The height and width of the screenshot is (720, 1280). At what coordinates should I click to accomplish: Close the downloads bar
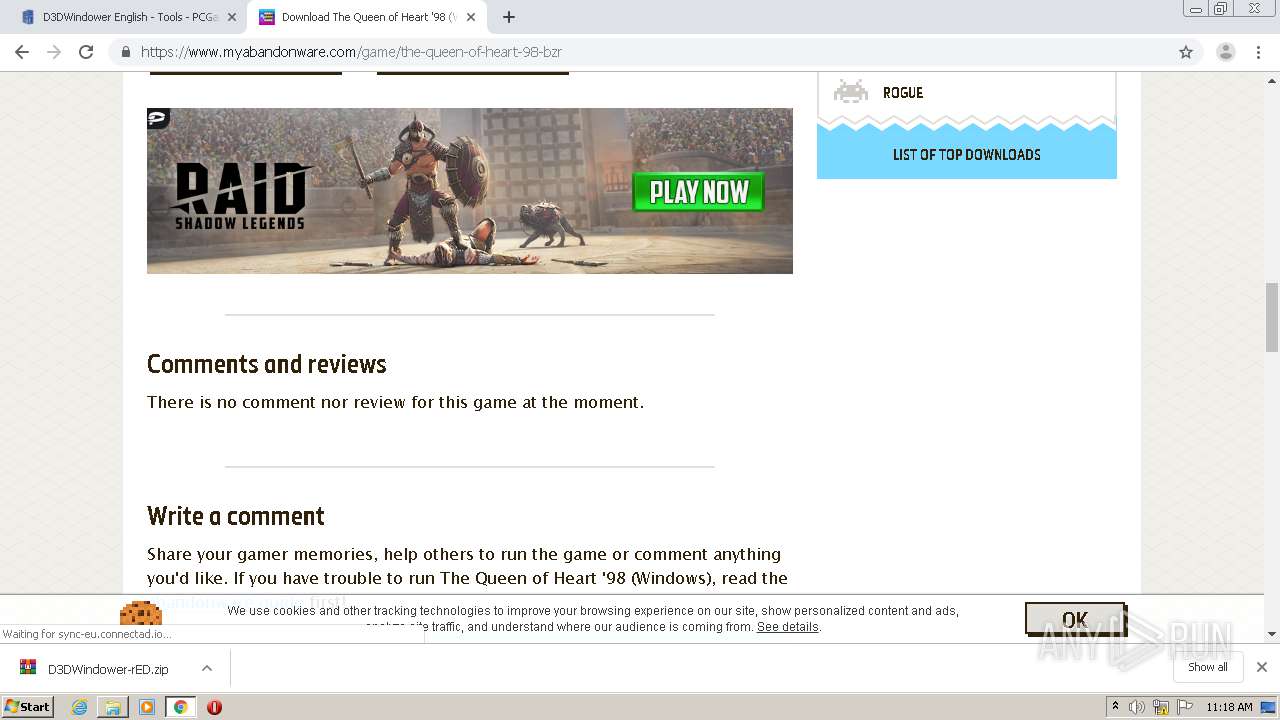click(1262, 667)
